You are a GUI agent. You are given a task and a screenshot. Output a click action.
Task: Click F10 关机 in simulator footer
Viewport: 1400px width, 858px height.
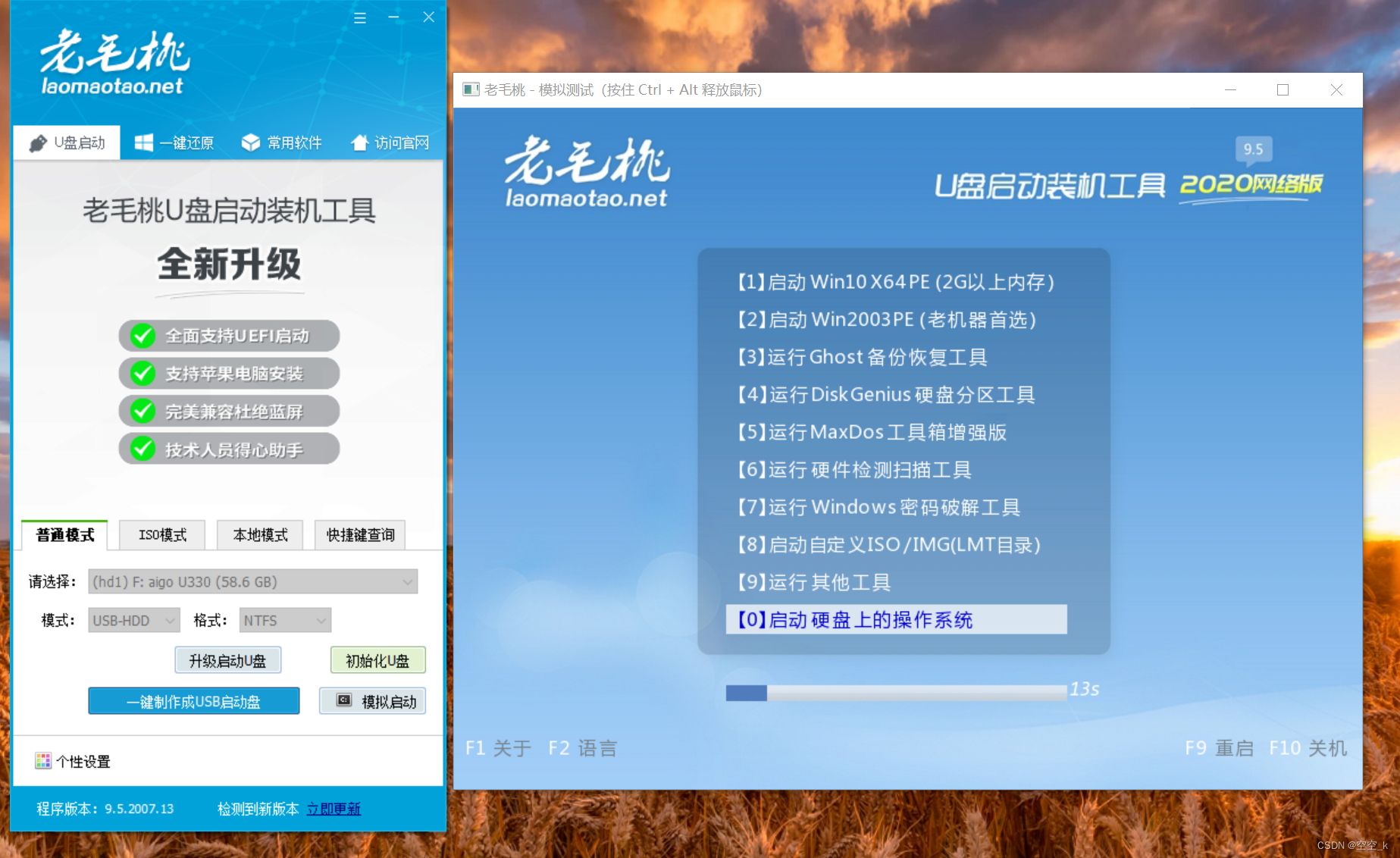pos(1308,748)
